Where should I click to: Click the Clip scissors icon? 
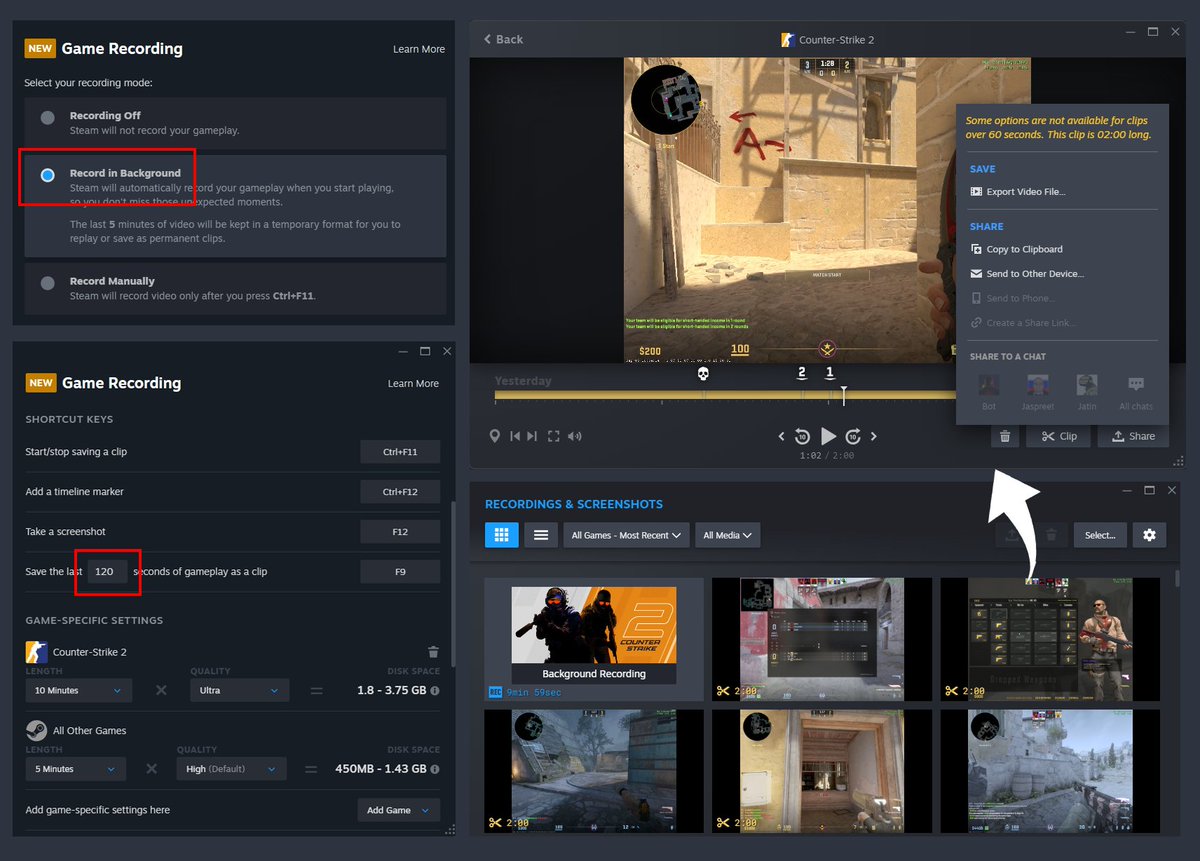pos(1058,435)
